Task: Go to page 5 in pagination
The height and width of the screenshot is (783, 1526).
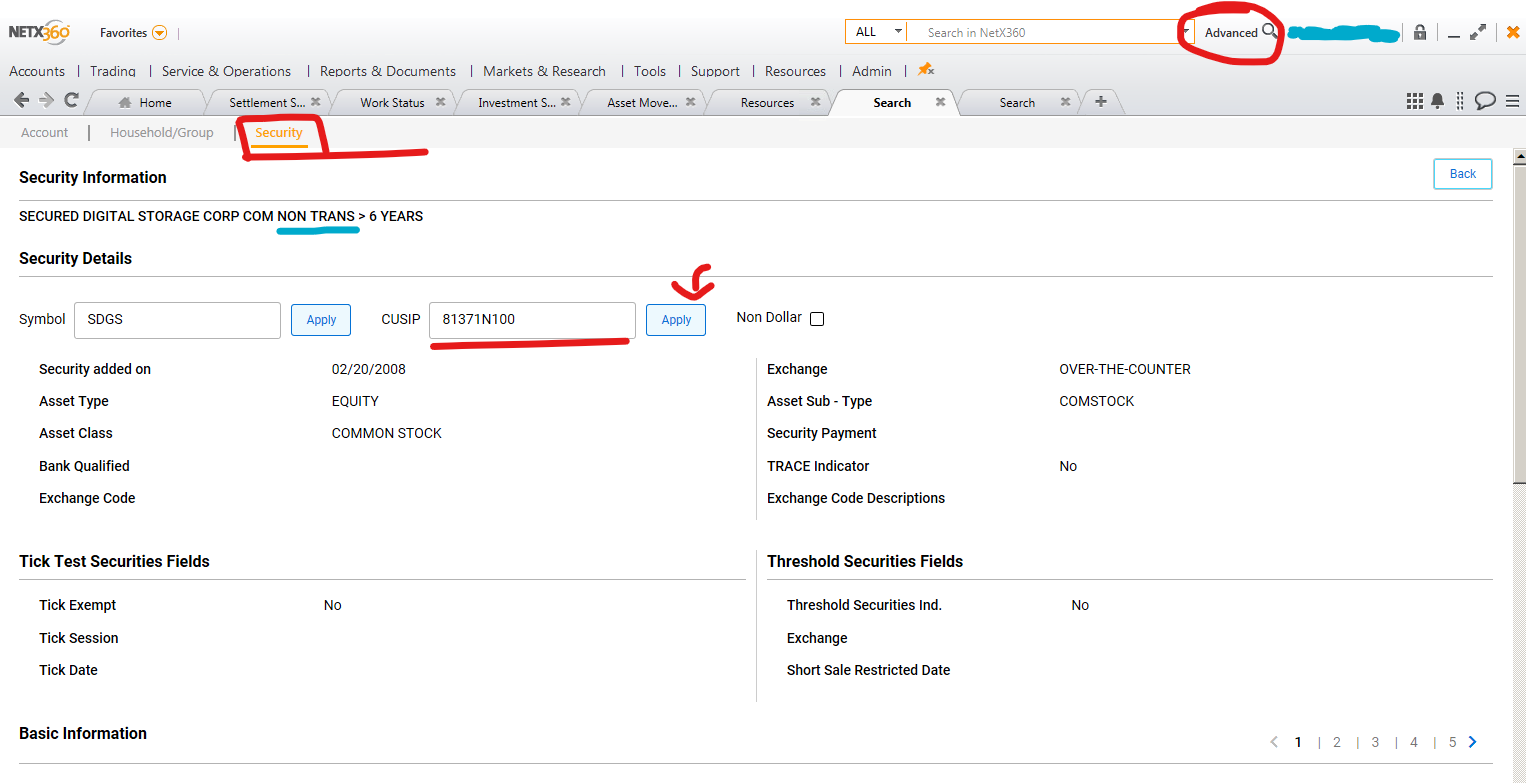Action: [1453, 742]
